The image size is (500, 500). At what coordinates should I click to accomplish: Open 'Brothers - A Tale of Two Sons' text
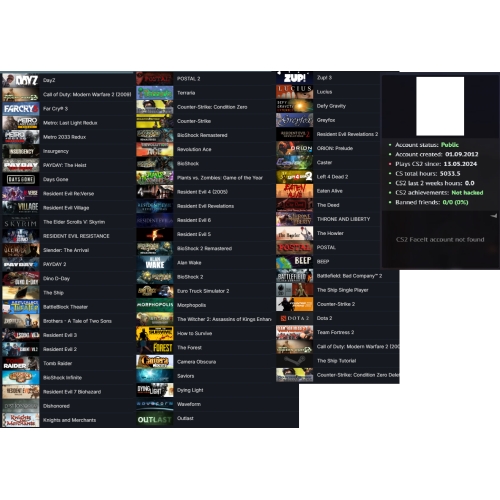77,321
